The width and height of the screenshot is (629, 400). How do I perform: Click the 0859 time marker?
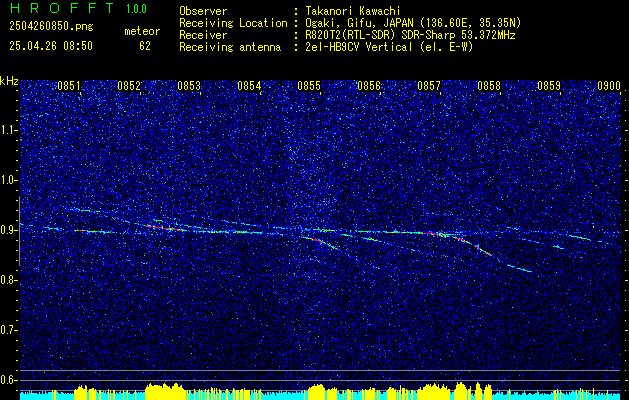(x=549, y=86)
